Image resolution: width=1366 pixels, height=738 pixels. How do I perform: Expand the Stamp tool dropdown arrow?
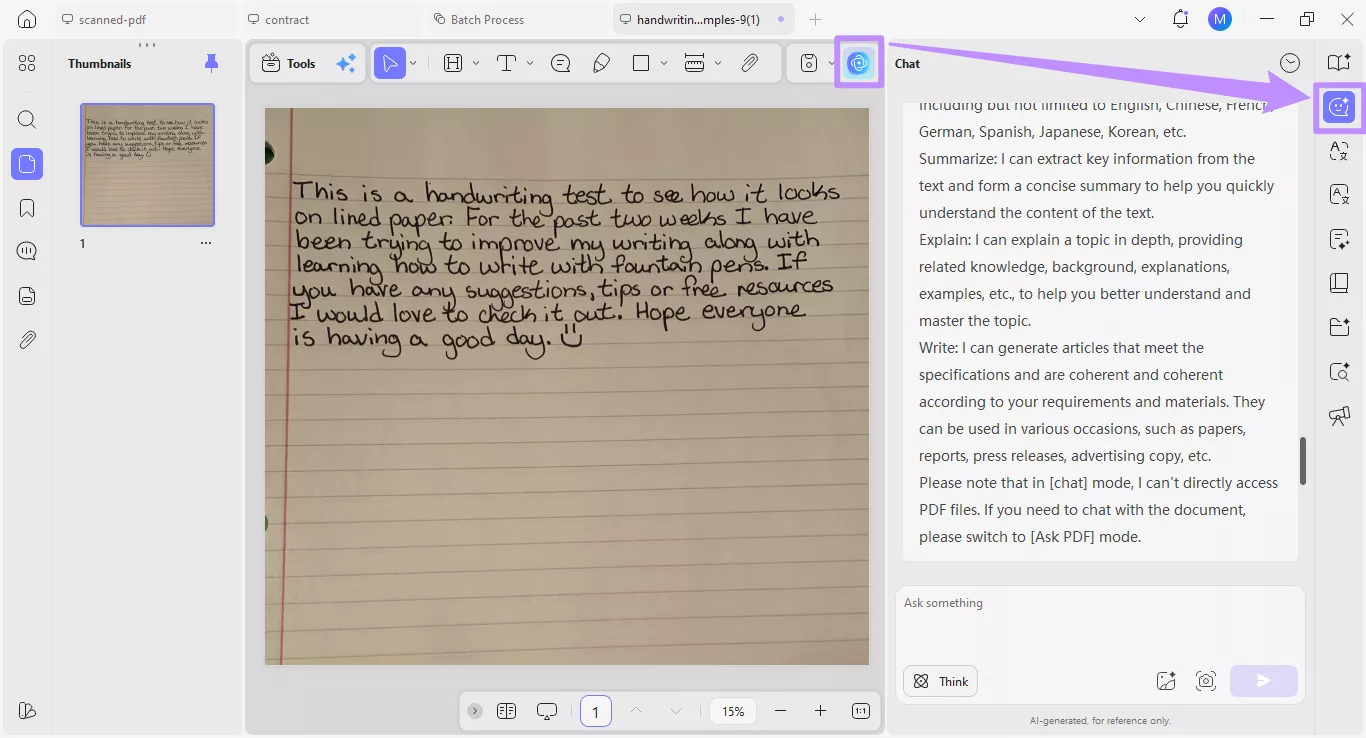(831, 63)
